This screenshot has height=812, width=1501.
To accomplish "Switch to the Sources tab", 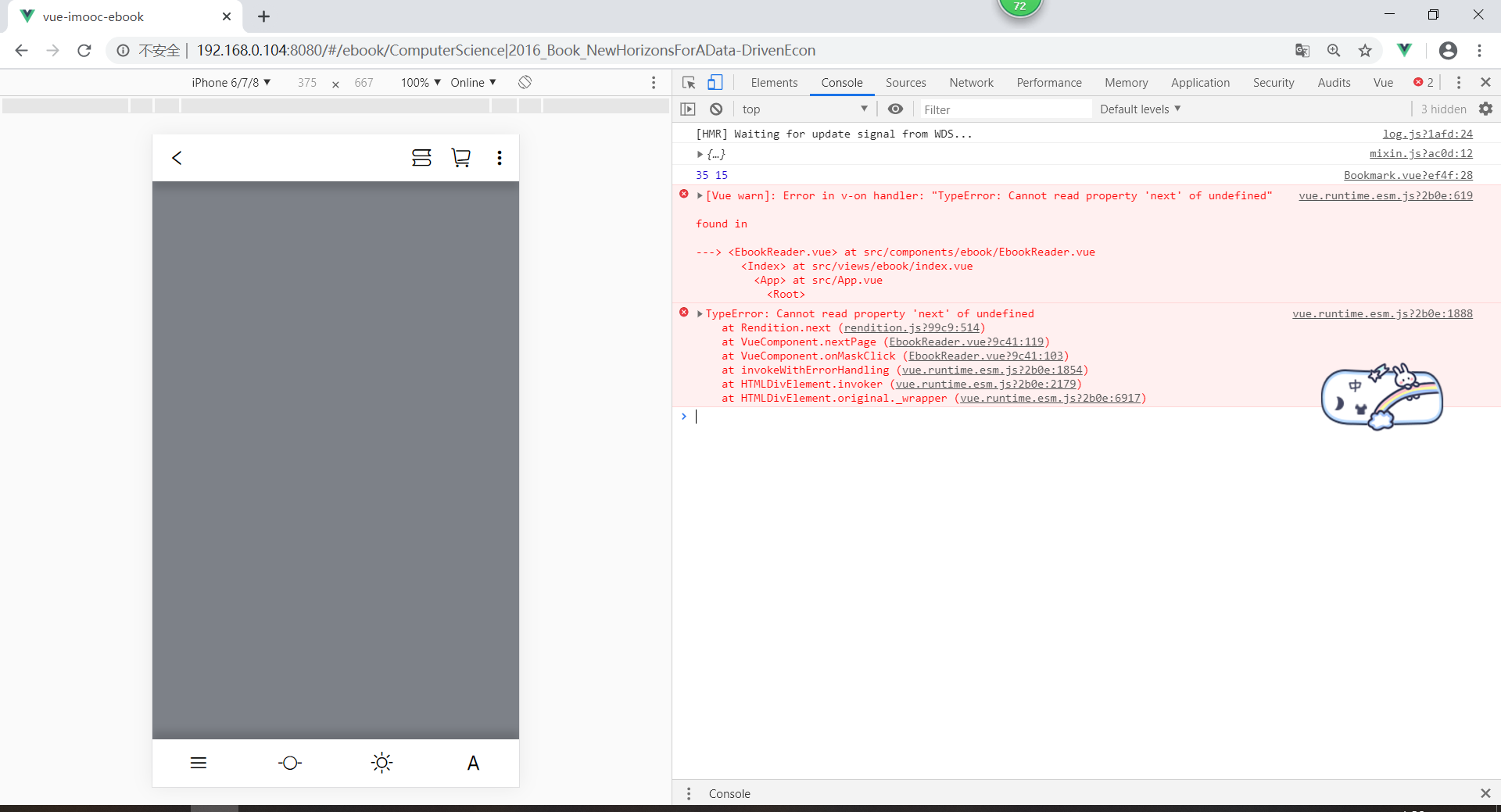I will tap(905, 82).
